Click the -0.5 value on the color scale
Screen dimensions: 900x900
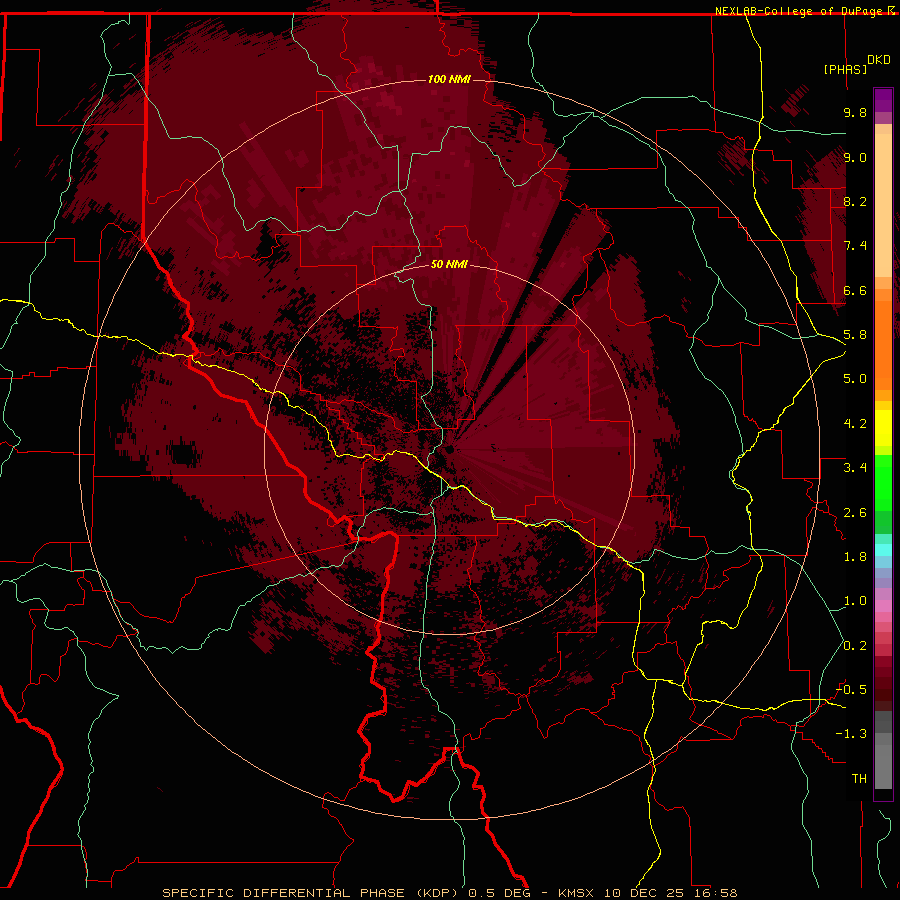tap(851, 690)
